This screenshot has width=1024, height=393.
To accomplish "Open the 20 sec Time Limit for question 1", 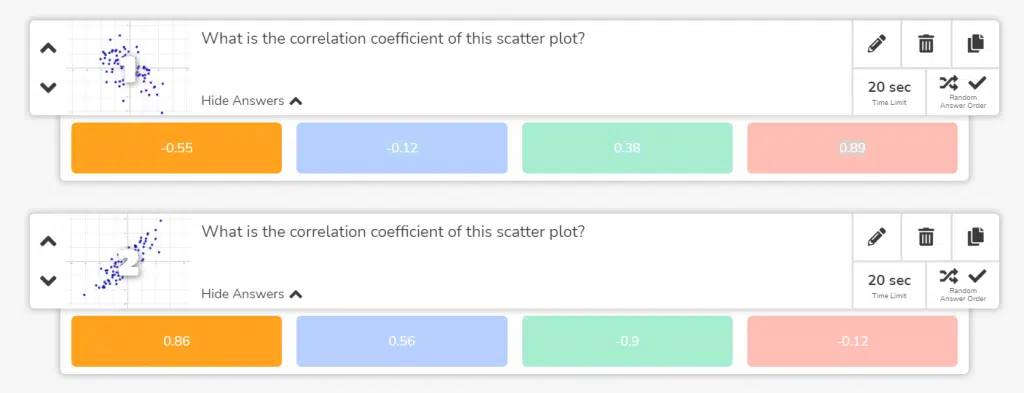I will [x=889, y=92].
